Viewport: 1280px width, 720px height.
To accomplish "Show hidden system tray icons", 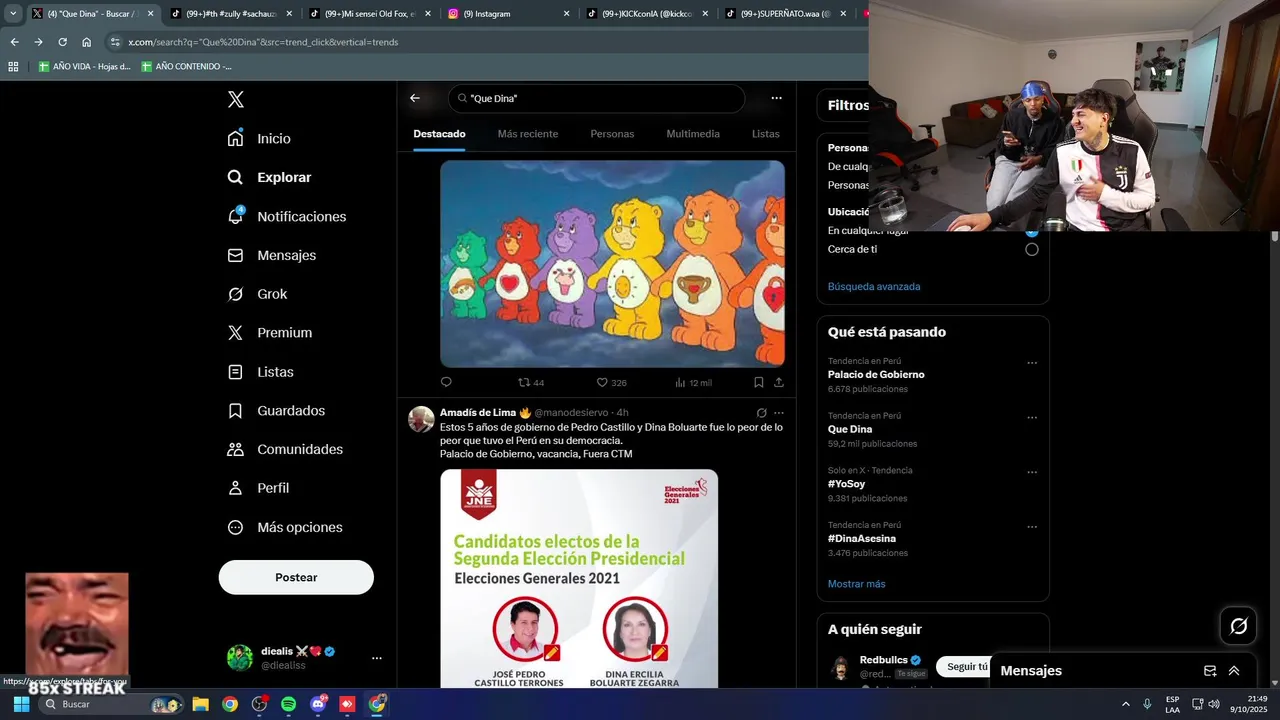I will tap(1125, 704).
